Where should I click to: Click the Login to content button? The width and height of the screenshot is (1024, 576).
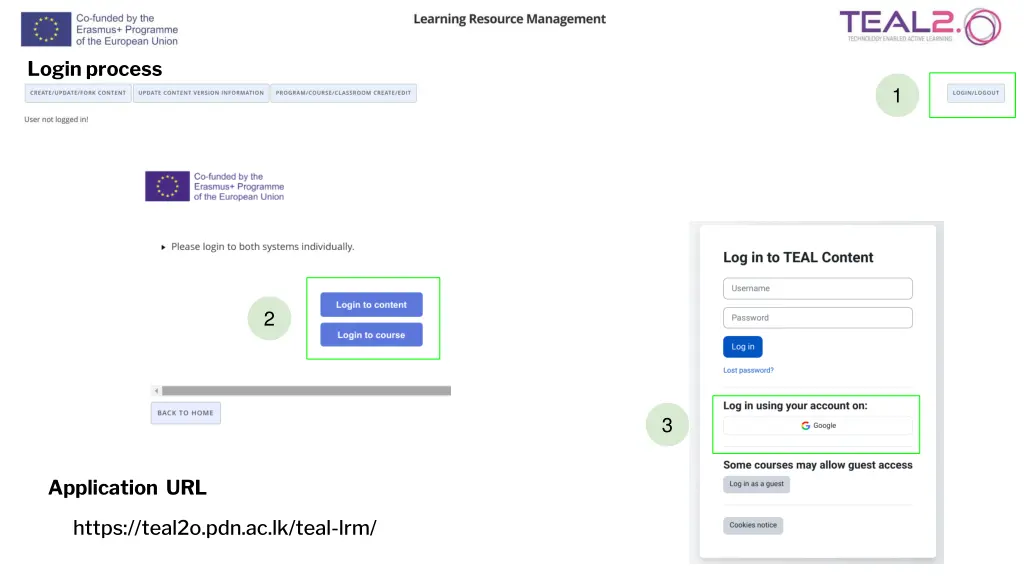tap(371, 304)
